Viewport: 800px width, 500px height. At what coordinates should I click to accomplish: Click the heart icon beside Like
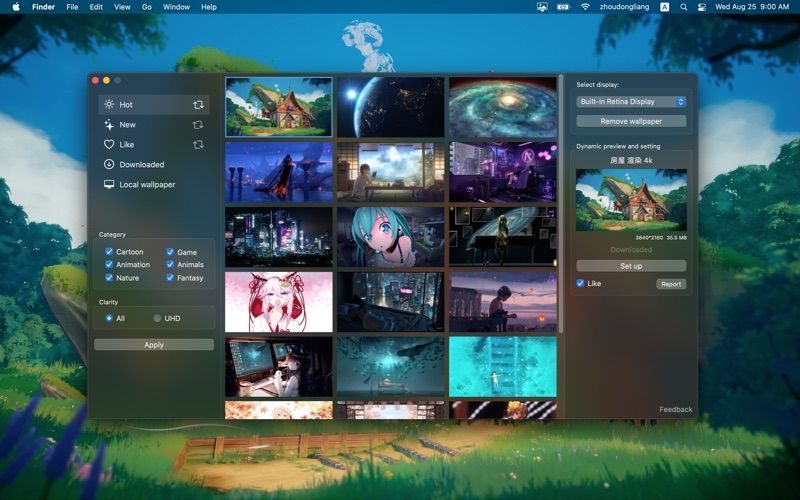coord(109,144)
